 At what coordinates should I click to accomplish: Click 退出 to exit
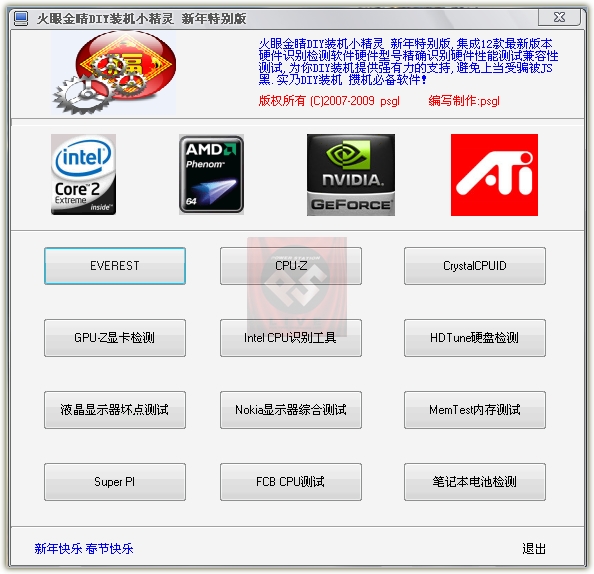(x=534, y=548)
